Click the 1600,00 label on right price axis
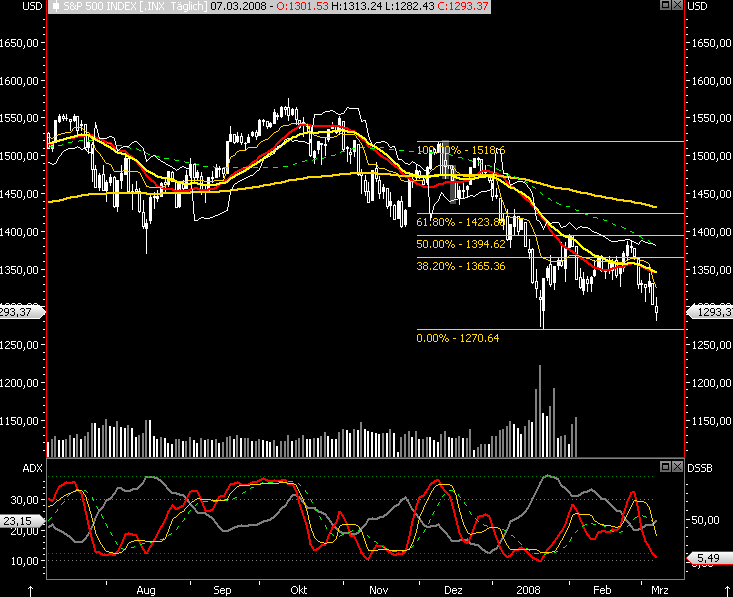Screen dimensions: 733x597 point(711,81)
